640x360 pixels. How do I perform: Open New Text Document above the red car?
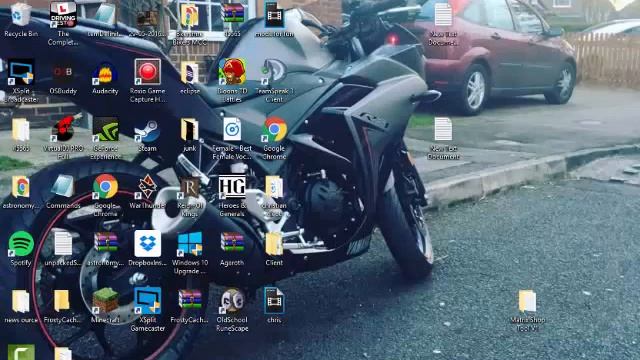[443, 16]
